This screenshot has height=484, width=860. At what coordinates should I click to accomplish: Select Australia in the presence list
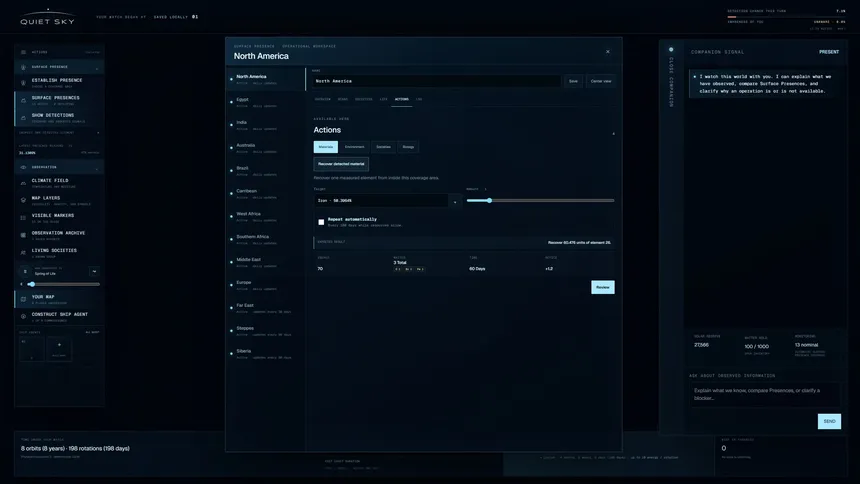coord(265,148)
